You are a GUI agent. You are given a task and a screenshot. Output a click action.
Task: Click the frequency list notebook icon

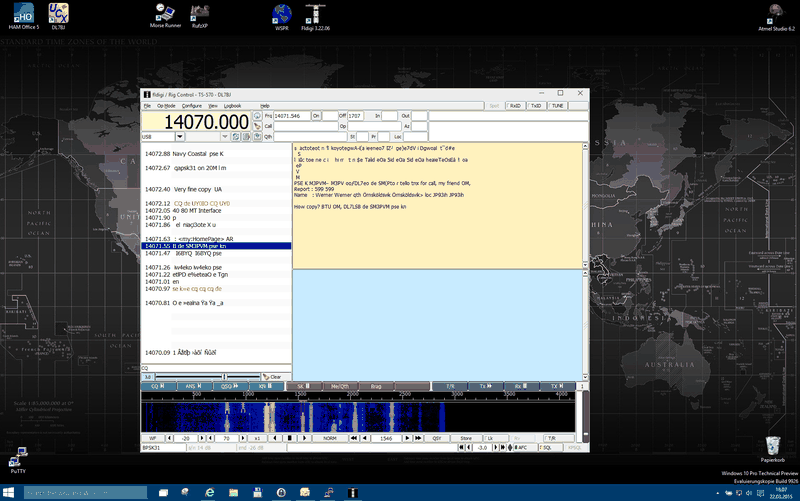[x=246, y=137]
